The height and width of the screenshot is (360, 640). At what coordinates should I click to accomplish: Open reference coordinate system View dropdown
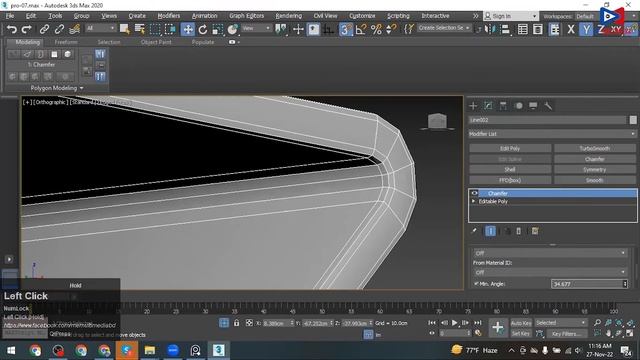coord(256,28)
